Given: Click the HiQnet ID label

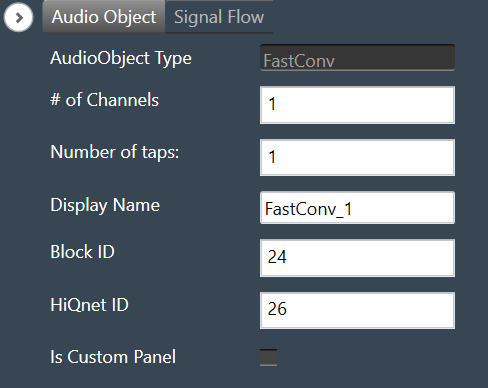Looking at the screenshot, I should (89, 305).
